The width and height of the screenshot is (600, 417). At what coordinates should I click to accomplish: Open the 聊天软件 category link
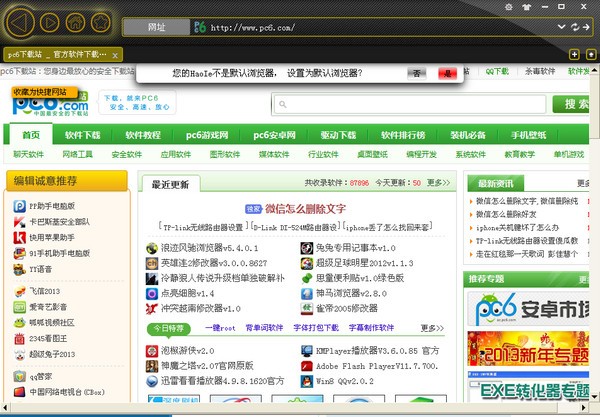pyautogui.click(x=28, y=154)
